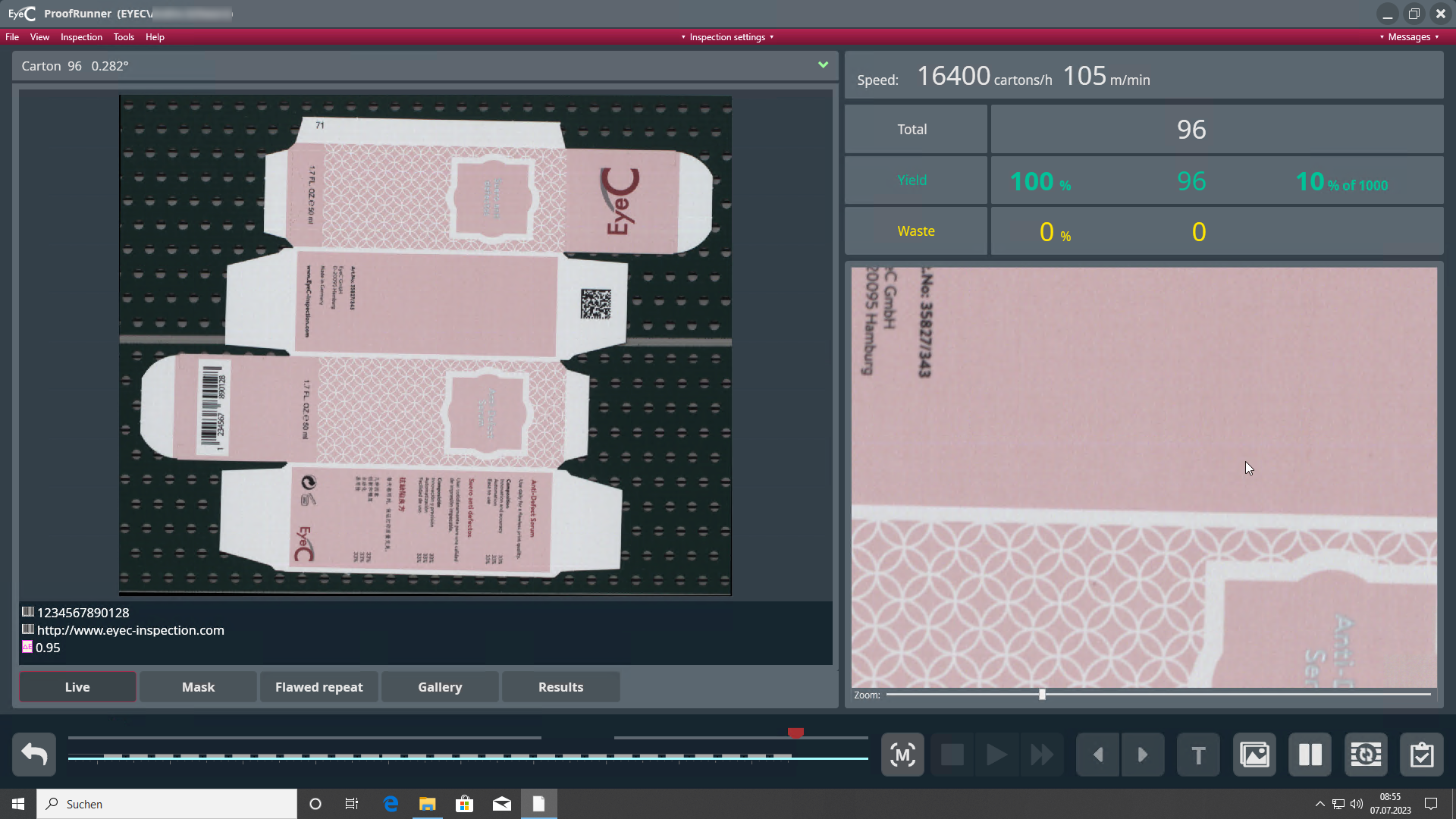Click the '10 % of 1000' progress value
This screenshot has height=819, width=1456.
[x=1341, y=182]
